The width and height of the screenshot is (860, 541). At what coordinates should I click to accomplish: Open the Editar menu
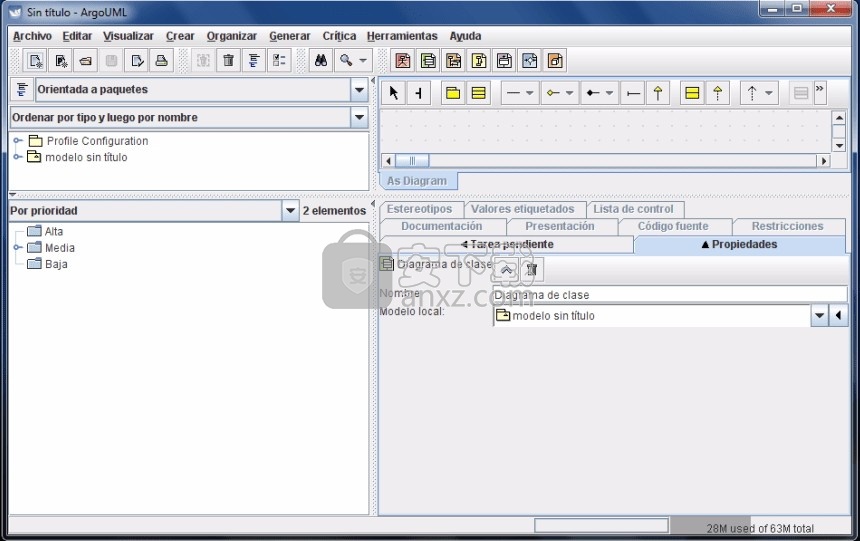tap(77, 36)
